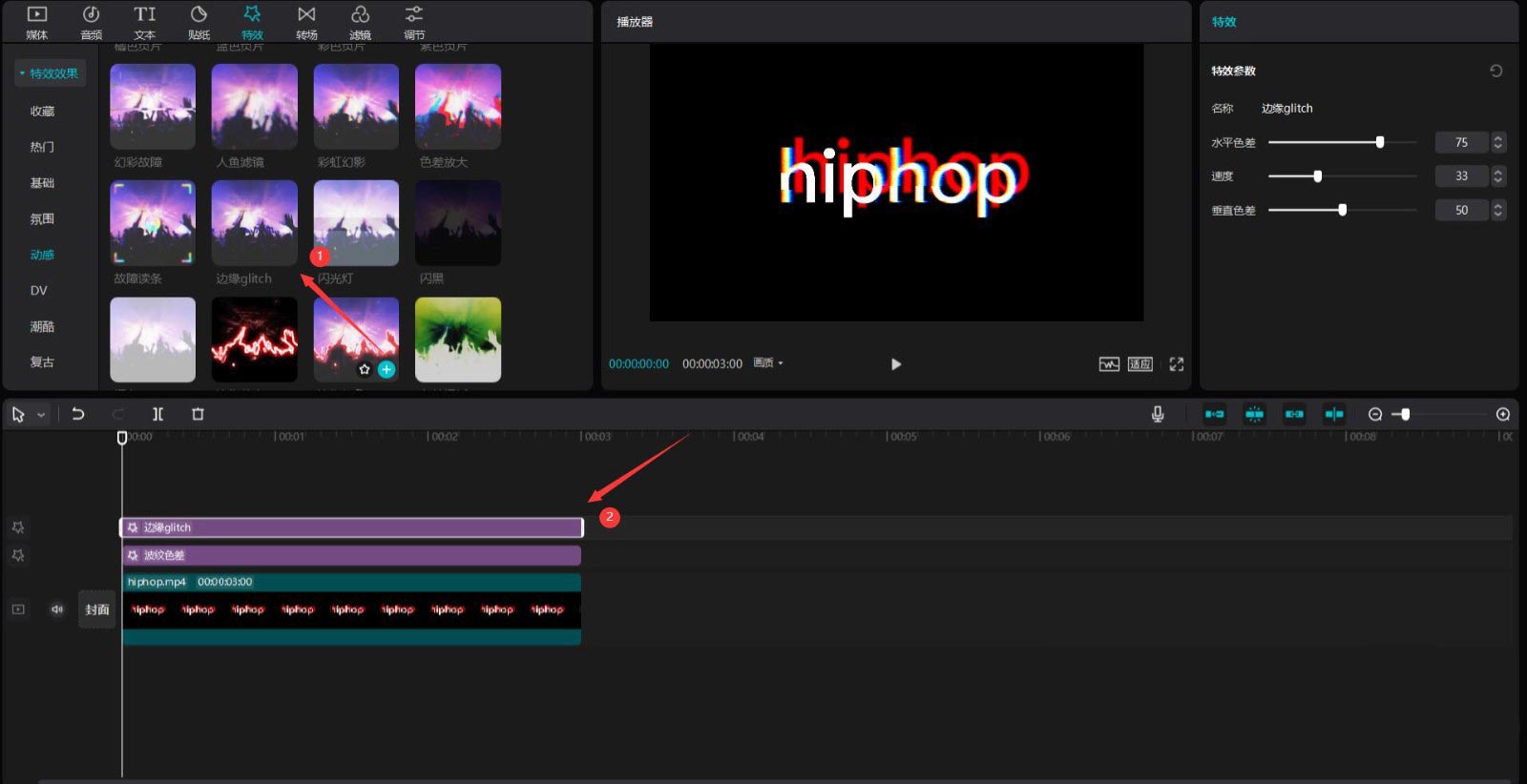Click the 封面 cover button
Viewport: 1527px width, 784px height.
click(96, 609)
